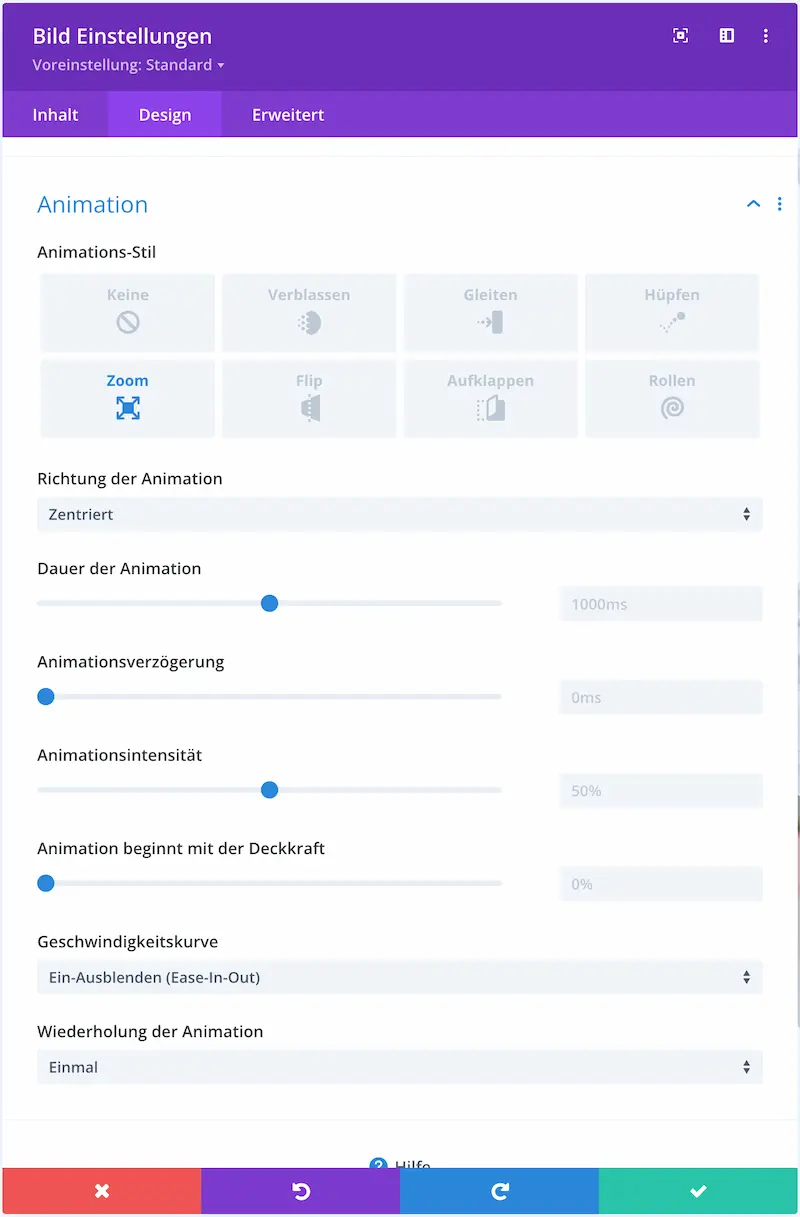Switch to the Erweitert tab
The height and width of the screenshot is (1217, 800).
pyautogui.click(x=288, y=114)
